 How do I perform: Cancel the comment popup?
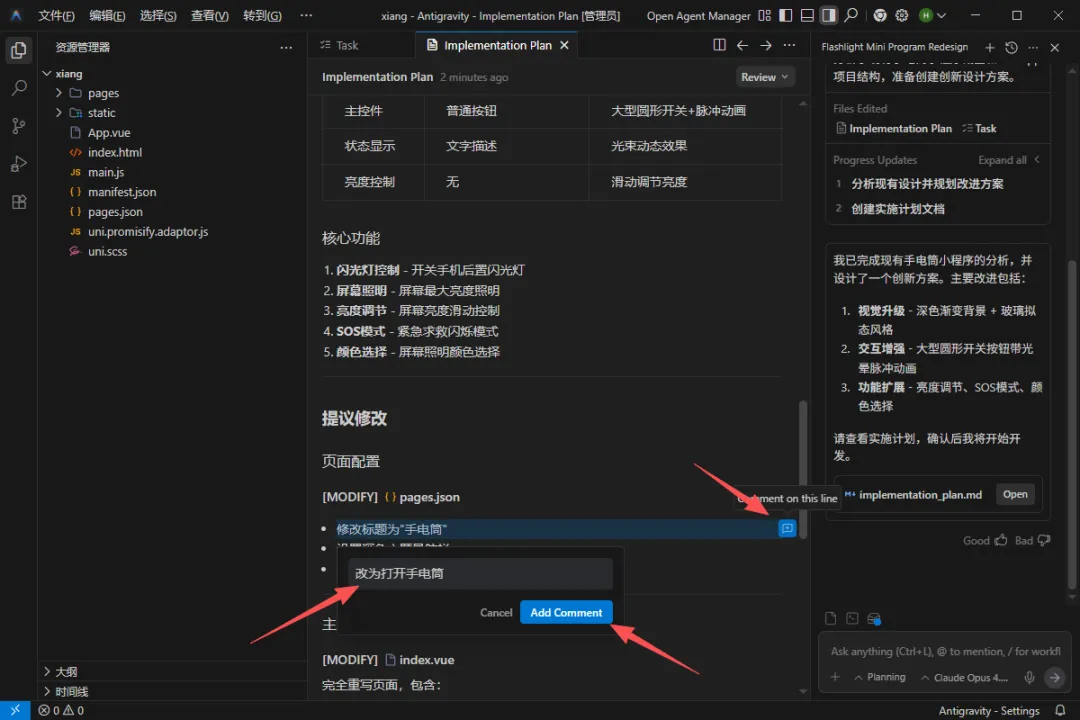coord(496,612)
